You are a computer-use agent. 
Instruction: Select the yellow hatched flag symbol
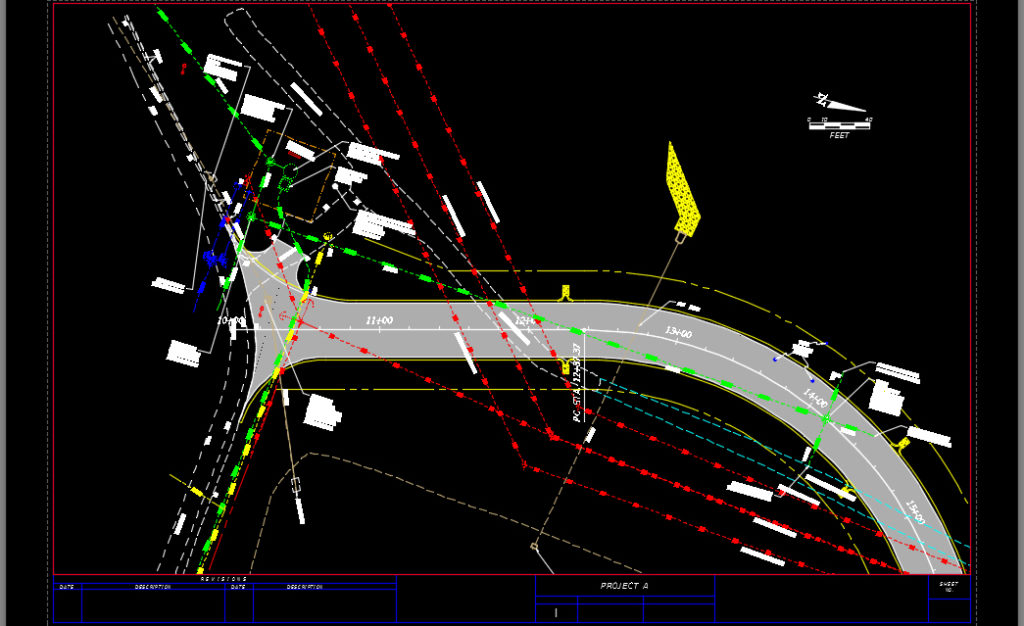tap(680, 190)
